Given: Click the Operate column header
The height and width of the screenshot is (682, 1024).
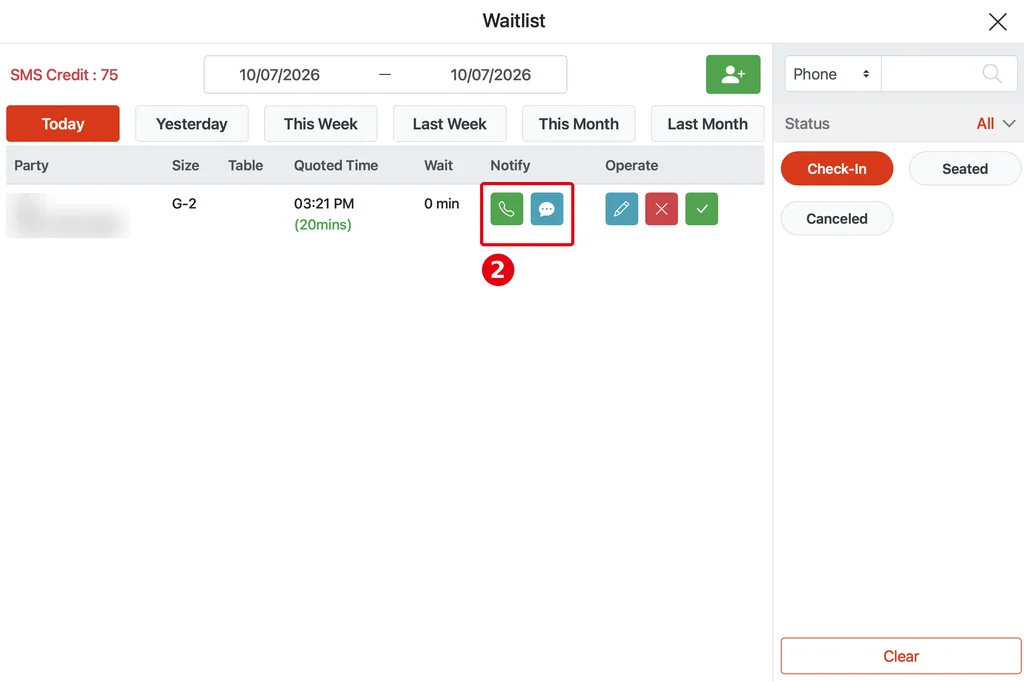Looking at the screenshot, I should [632, 165].
